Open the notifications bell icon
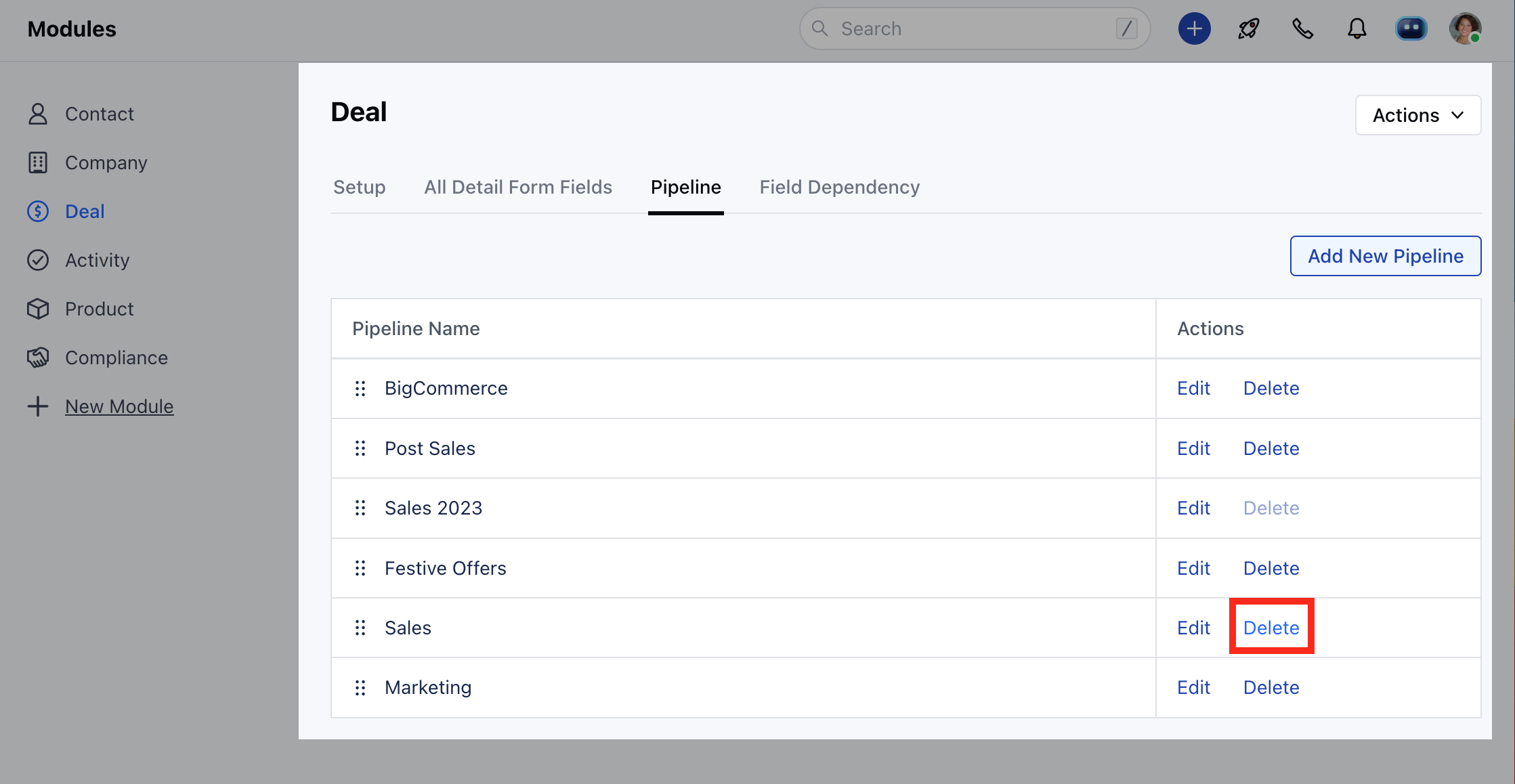The height and width of the screenshot is (784, 1515). [x=1357, y=28]
